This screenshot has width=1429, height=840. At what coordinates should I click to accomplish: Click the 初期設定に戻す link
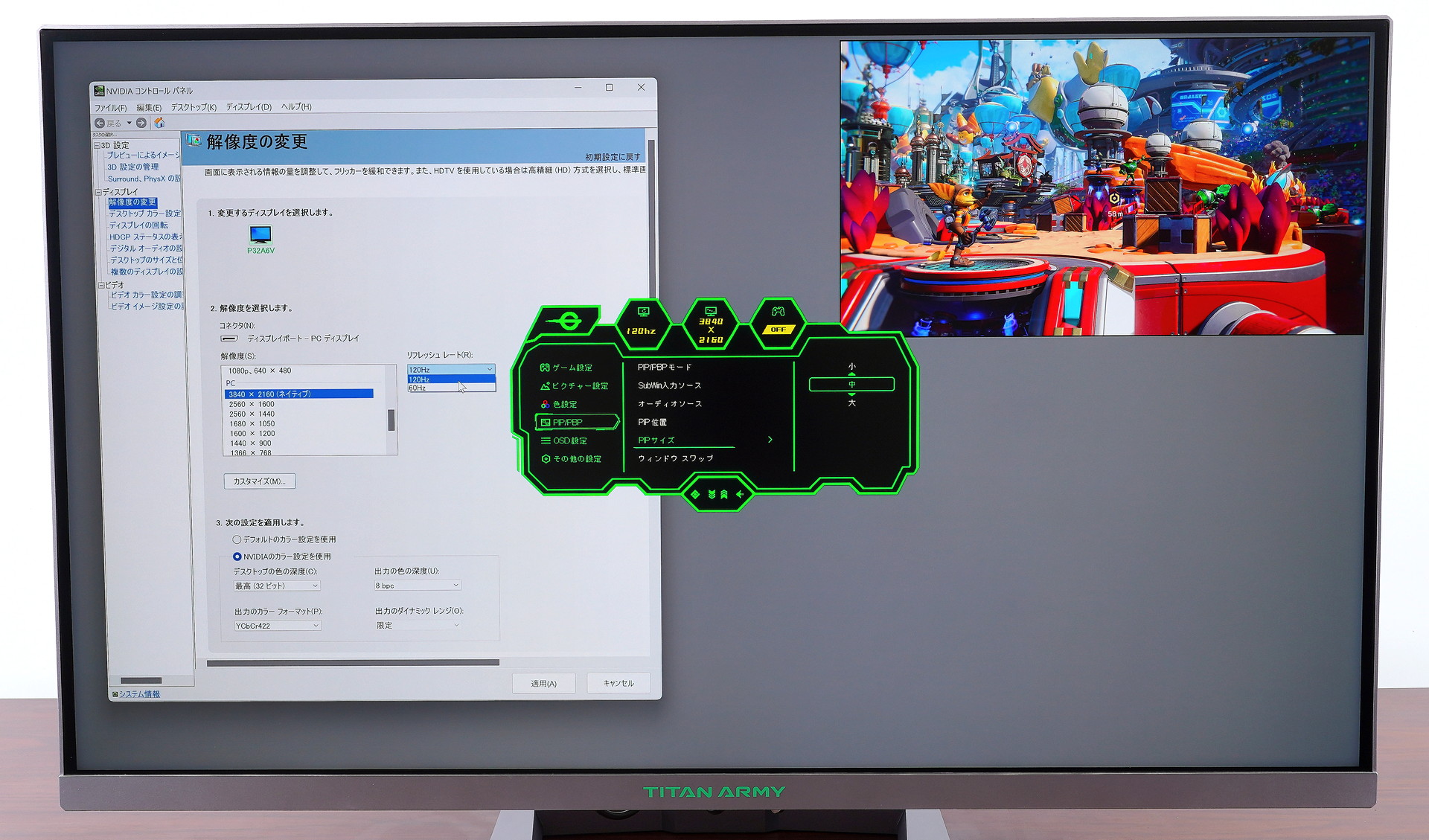tap(612, 157)
